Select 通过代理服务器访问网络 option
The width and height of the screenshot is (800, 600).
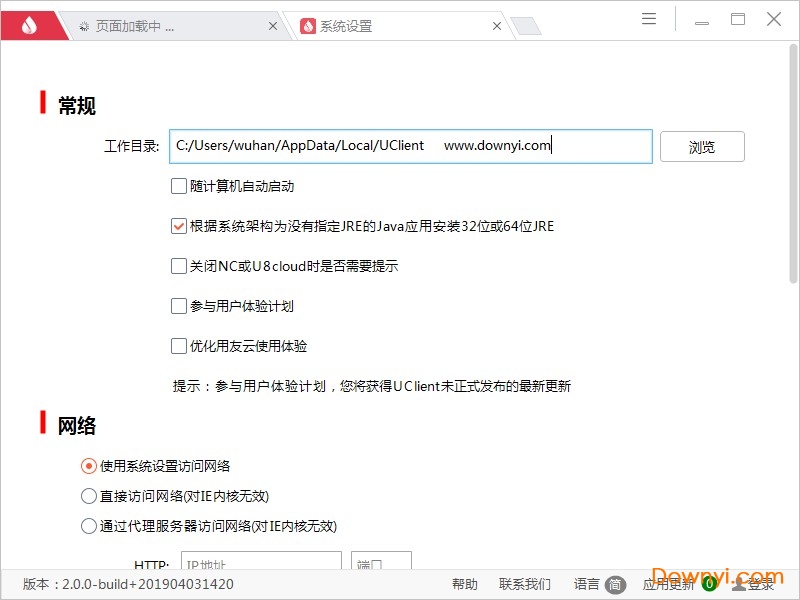(x=88, y=525)
